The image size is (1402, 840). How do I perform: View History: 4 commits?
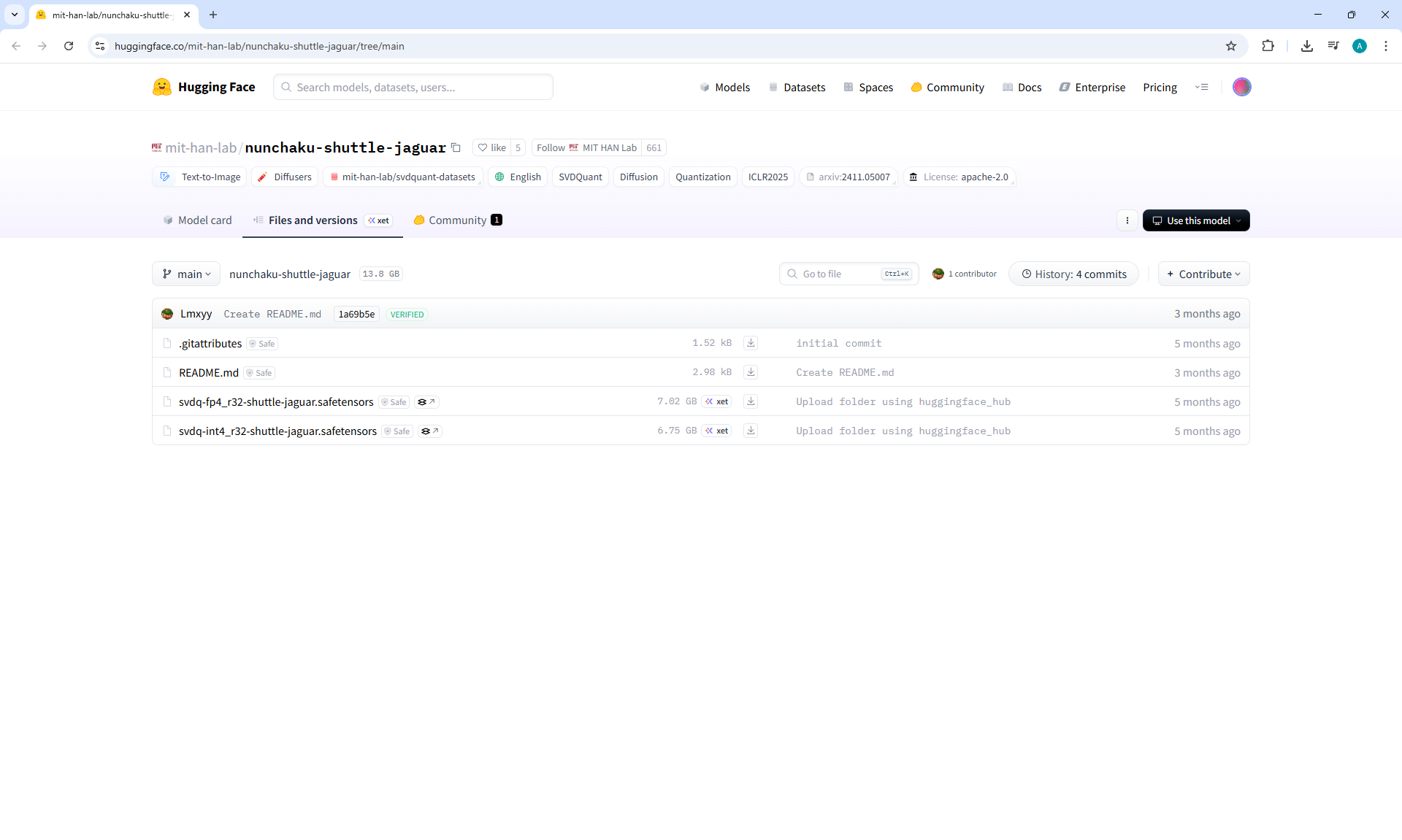(x=1073, y=274)
